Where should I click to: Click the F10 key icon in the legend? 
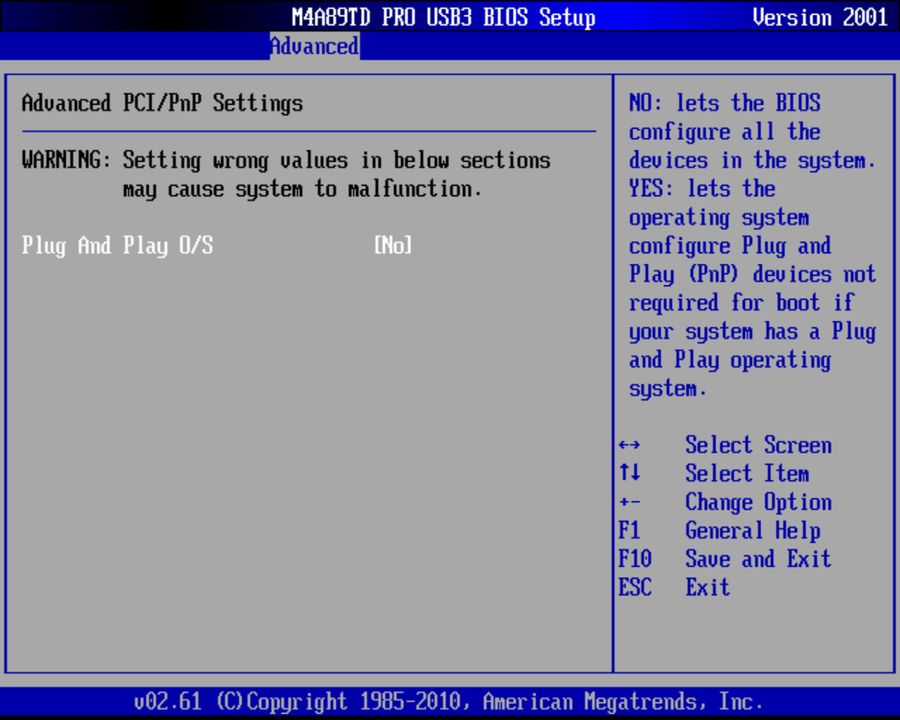click(x=635, y=559)
